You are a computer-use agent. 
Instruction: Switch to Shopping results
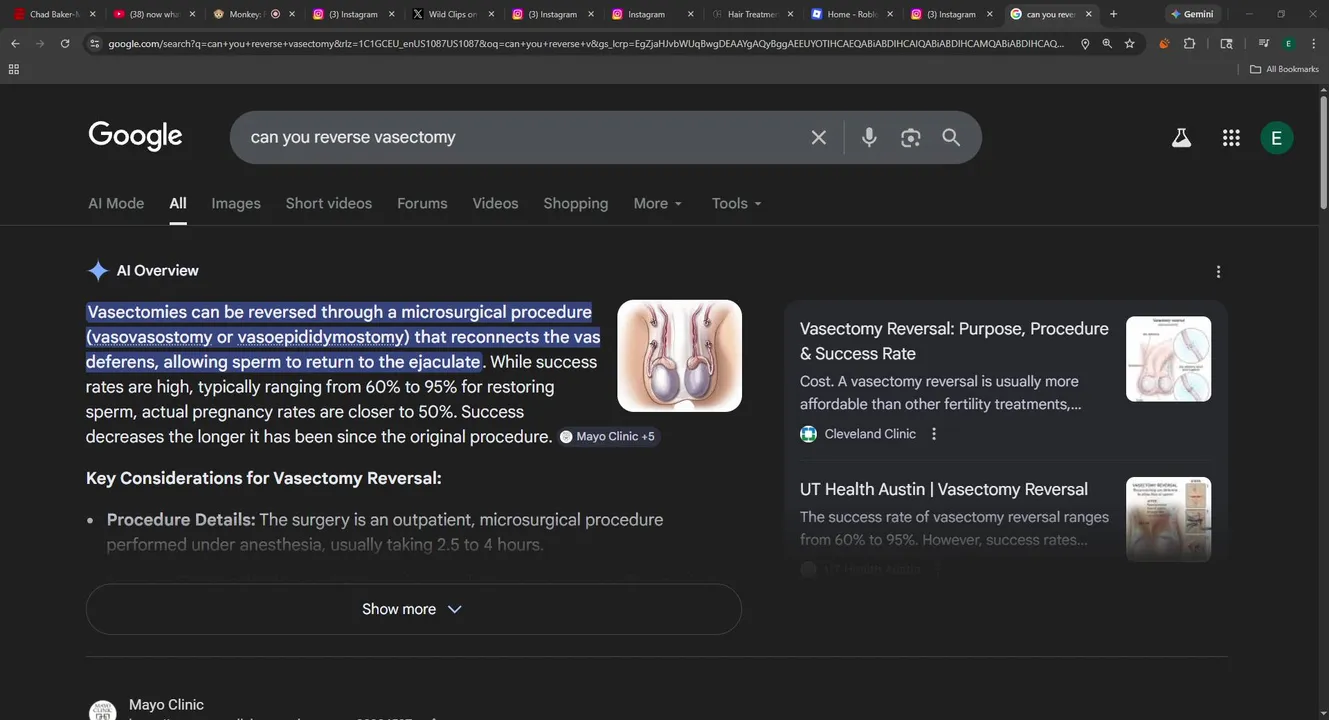tap(575, 203)
